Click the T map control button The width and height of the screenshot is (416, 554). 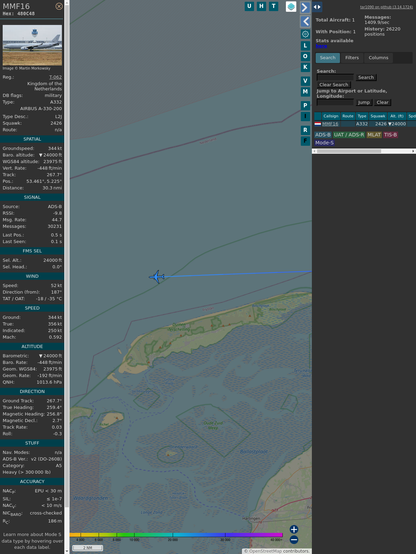coord(273,6)
